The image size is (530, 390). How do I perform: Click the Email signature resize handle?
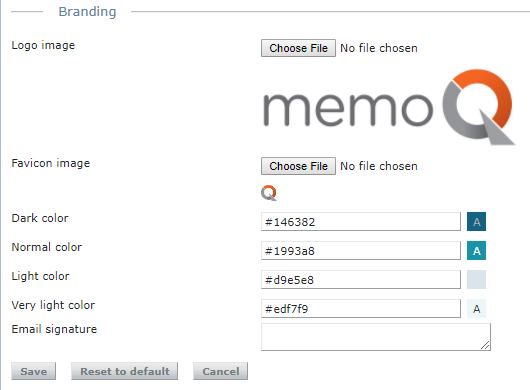click(485, 345)
